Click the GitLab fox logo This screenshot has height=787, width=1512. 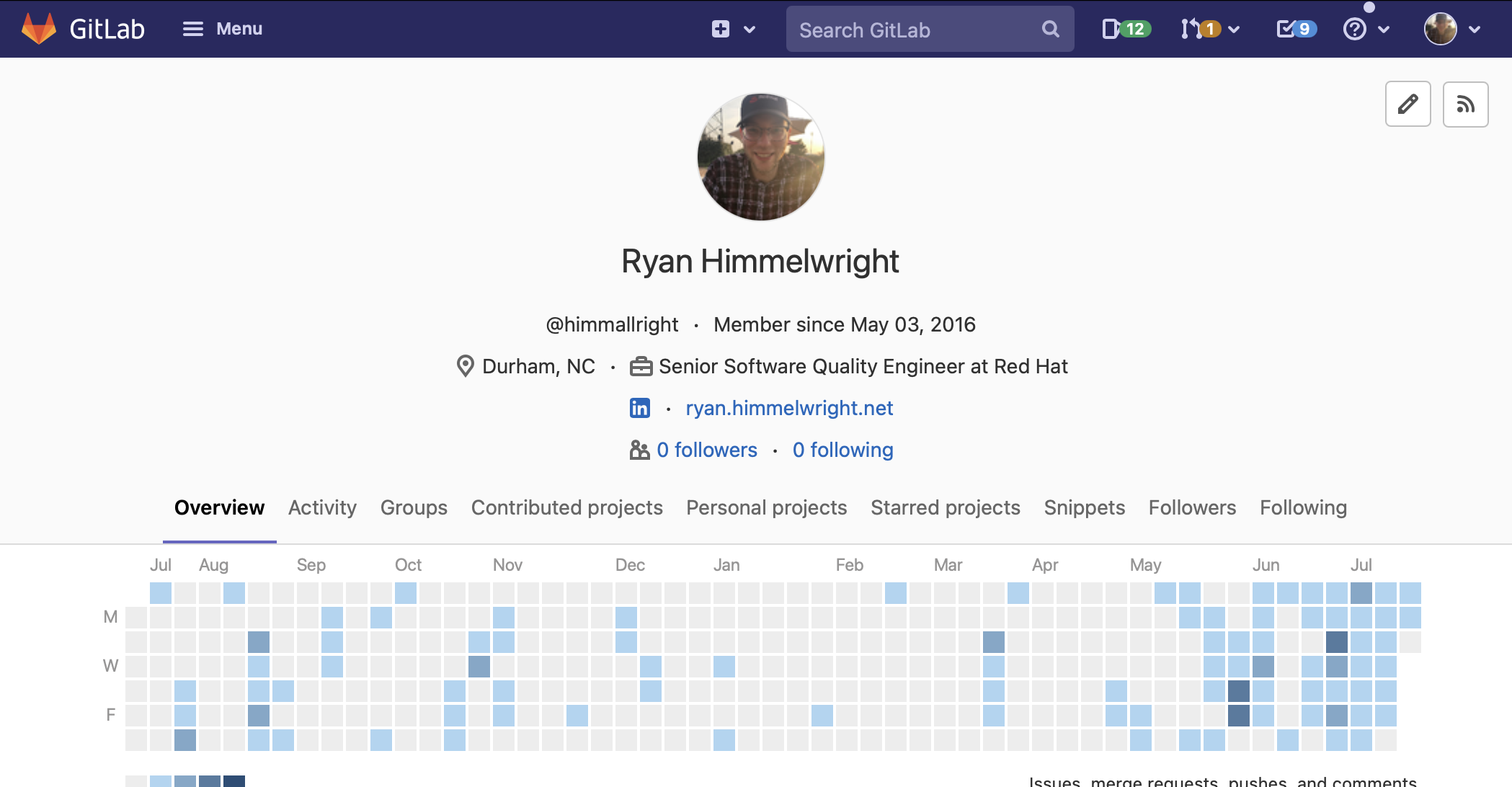point(39,29)
